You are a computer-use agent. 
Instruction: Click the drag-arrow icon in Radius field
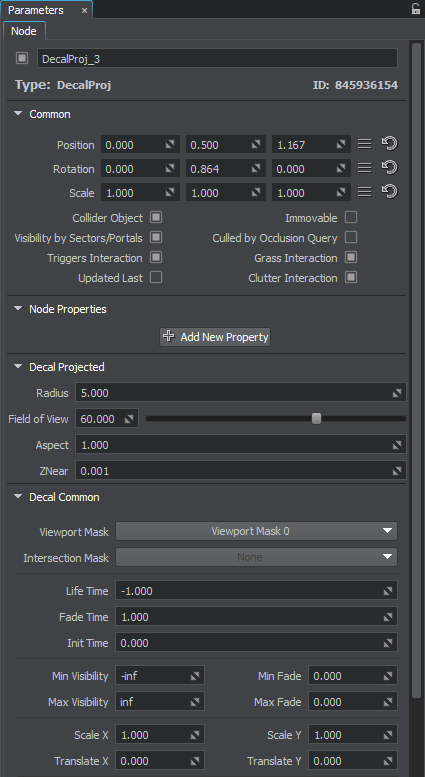pyautogui.click(x=397, y=393)
